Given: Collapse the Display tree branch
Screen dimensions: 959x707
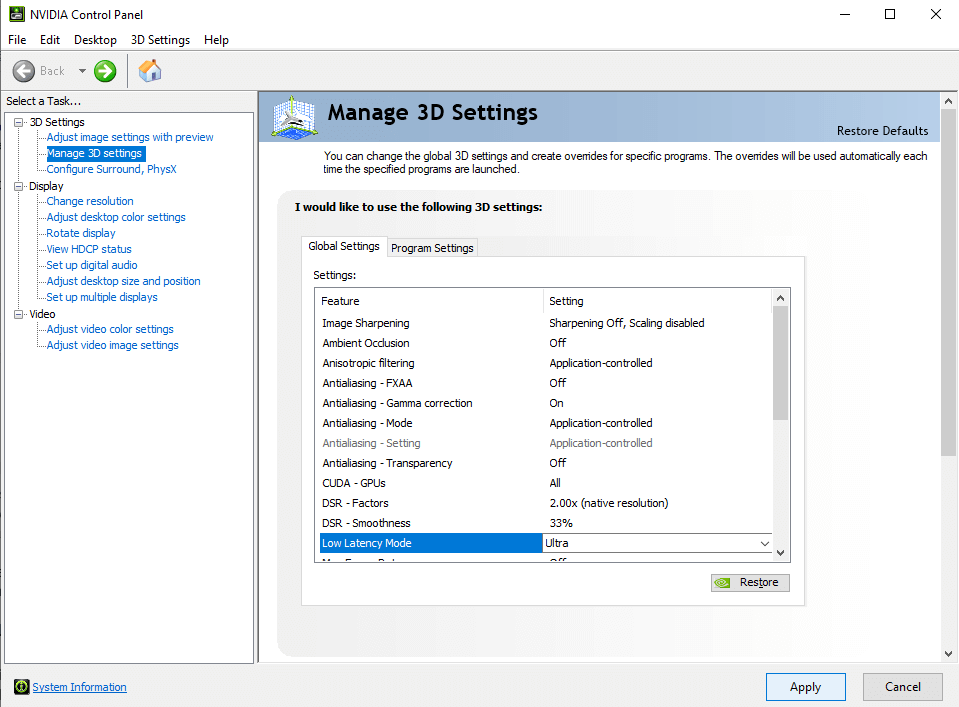Looking at the screenshot, I should [x=16, y=185].
